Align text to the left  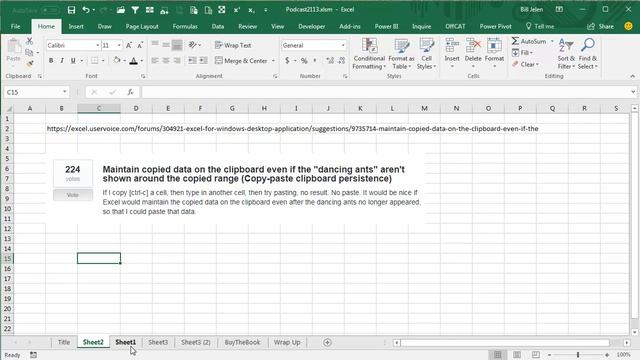[155, 61]
